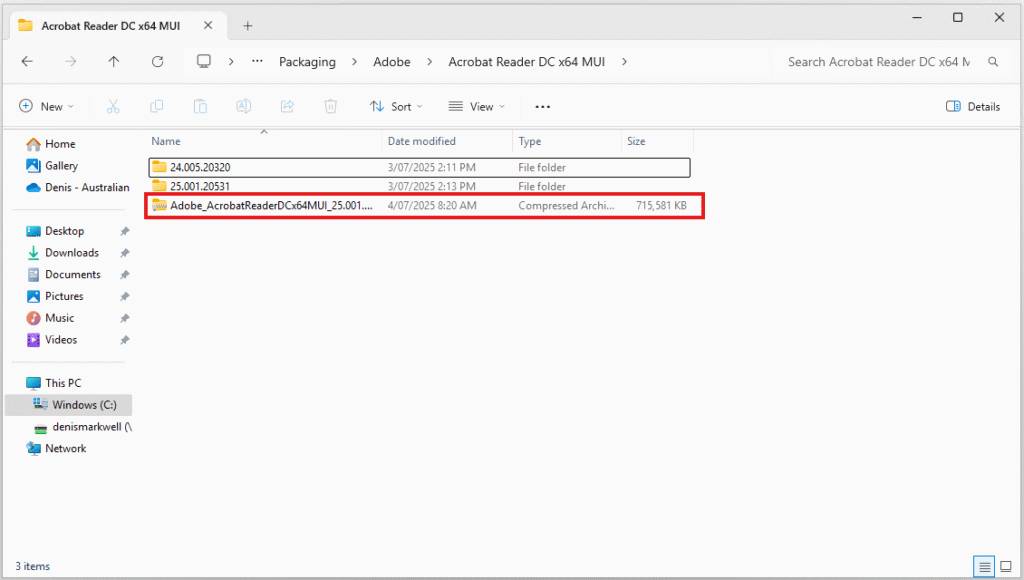Click the Copy icon in toolbar
This screenshot has width=1024, height=580.
pyautogui.click(x=156, y=106)
